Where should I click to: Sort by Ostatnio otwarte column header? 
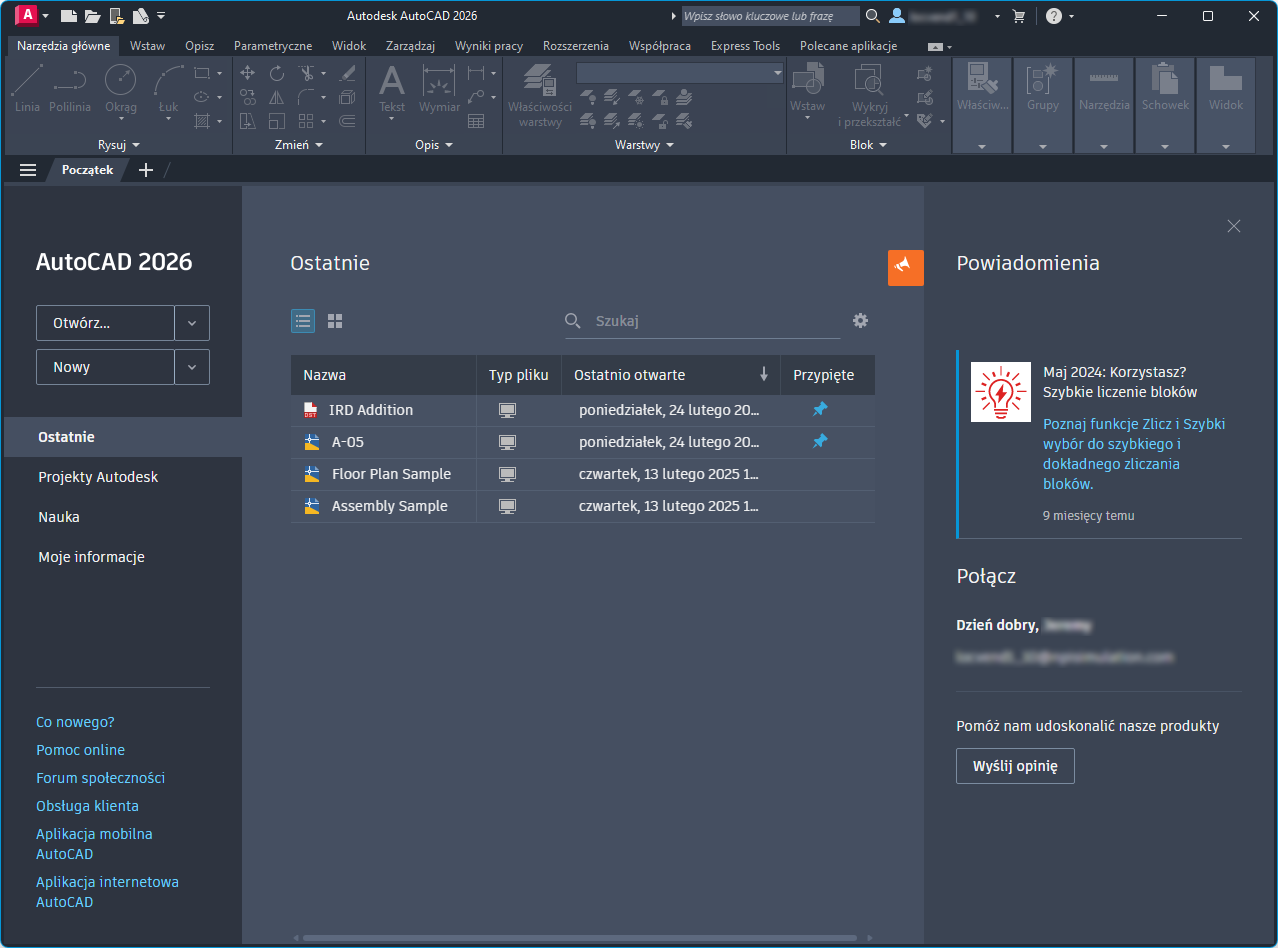click(670, 375)
